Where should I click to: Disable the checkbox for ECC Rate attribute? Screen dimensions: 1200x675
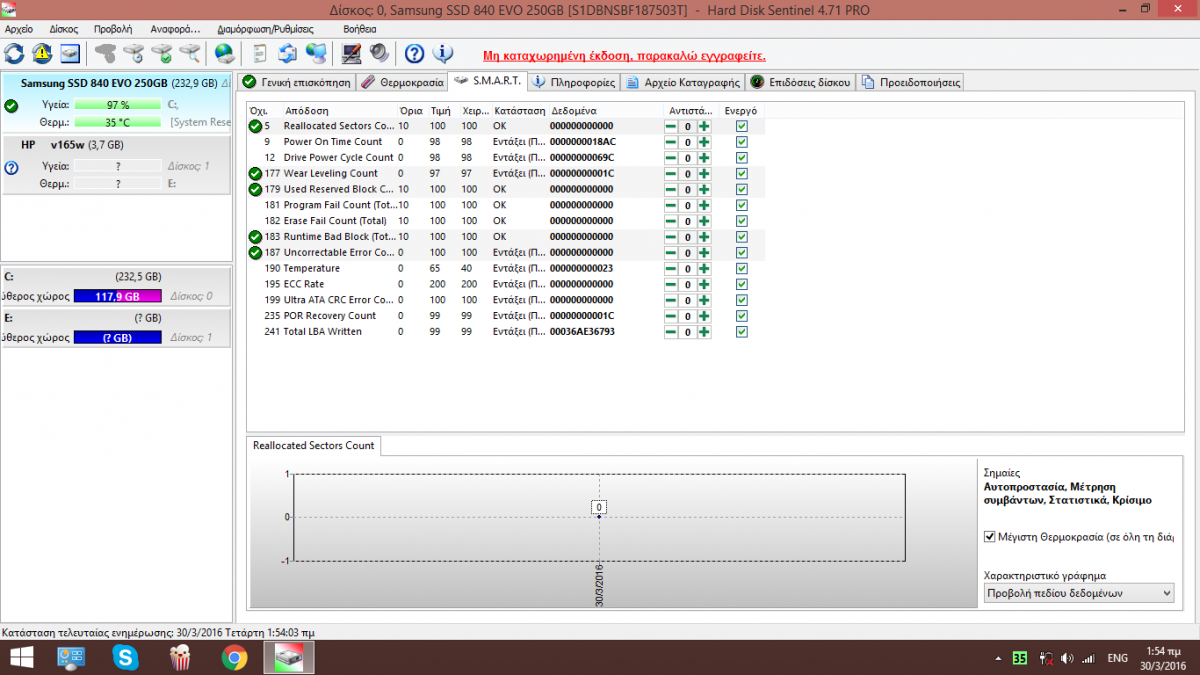tap(741, 284)
